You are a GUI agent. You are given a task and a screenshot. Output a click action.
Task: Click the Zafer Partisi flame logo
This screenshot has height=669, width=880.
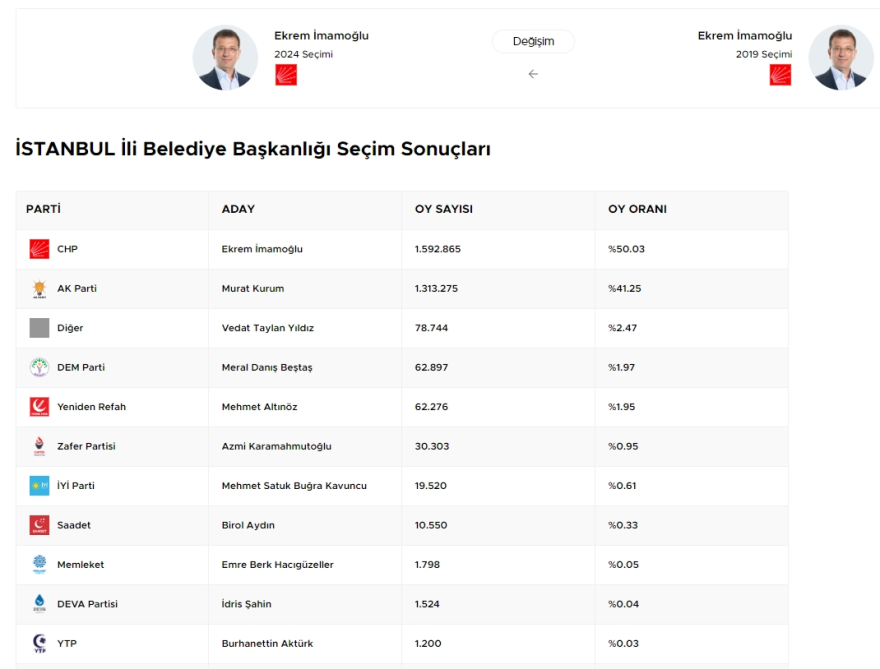click(39, 446)
